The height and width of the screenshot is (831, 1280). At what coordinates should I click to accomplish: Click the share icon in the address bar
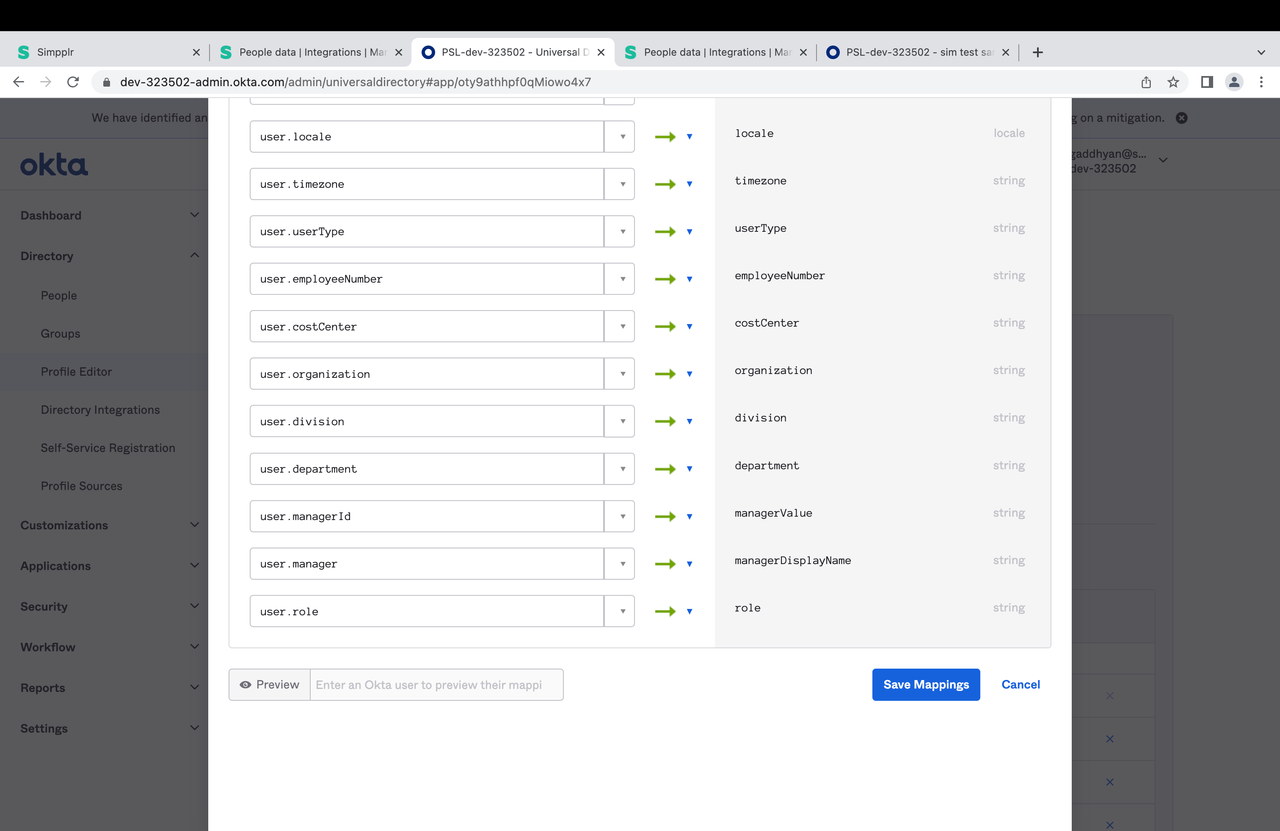point(1145,81)
